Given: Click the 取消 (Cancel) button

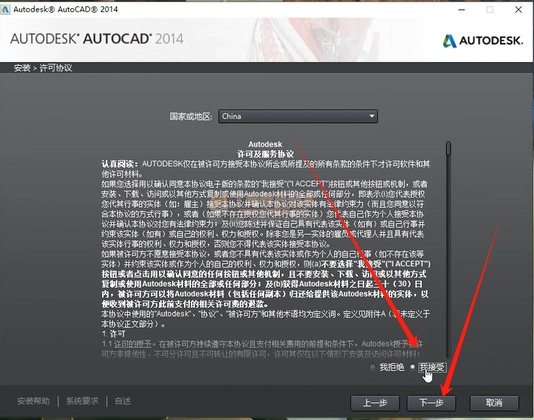Looking at the screenshot, I should click(494, 403).
